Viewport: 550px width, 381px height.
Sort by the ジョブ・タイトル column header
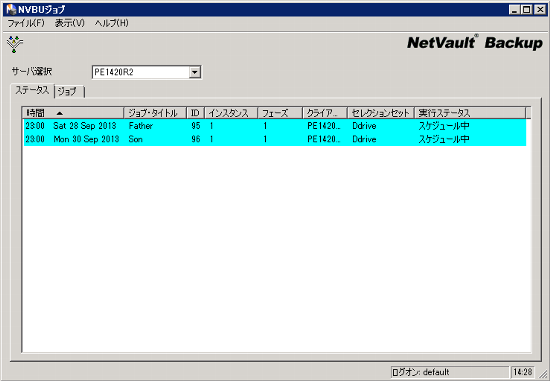pyautogui.click(x=155, y=113)
